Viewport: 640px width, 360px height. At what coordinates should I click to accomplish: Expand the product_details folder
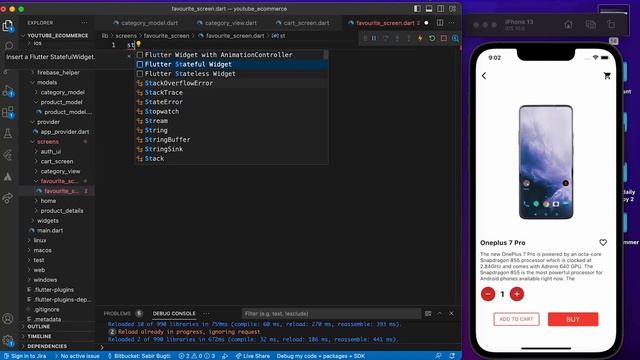pos(62,211)
